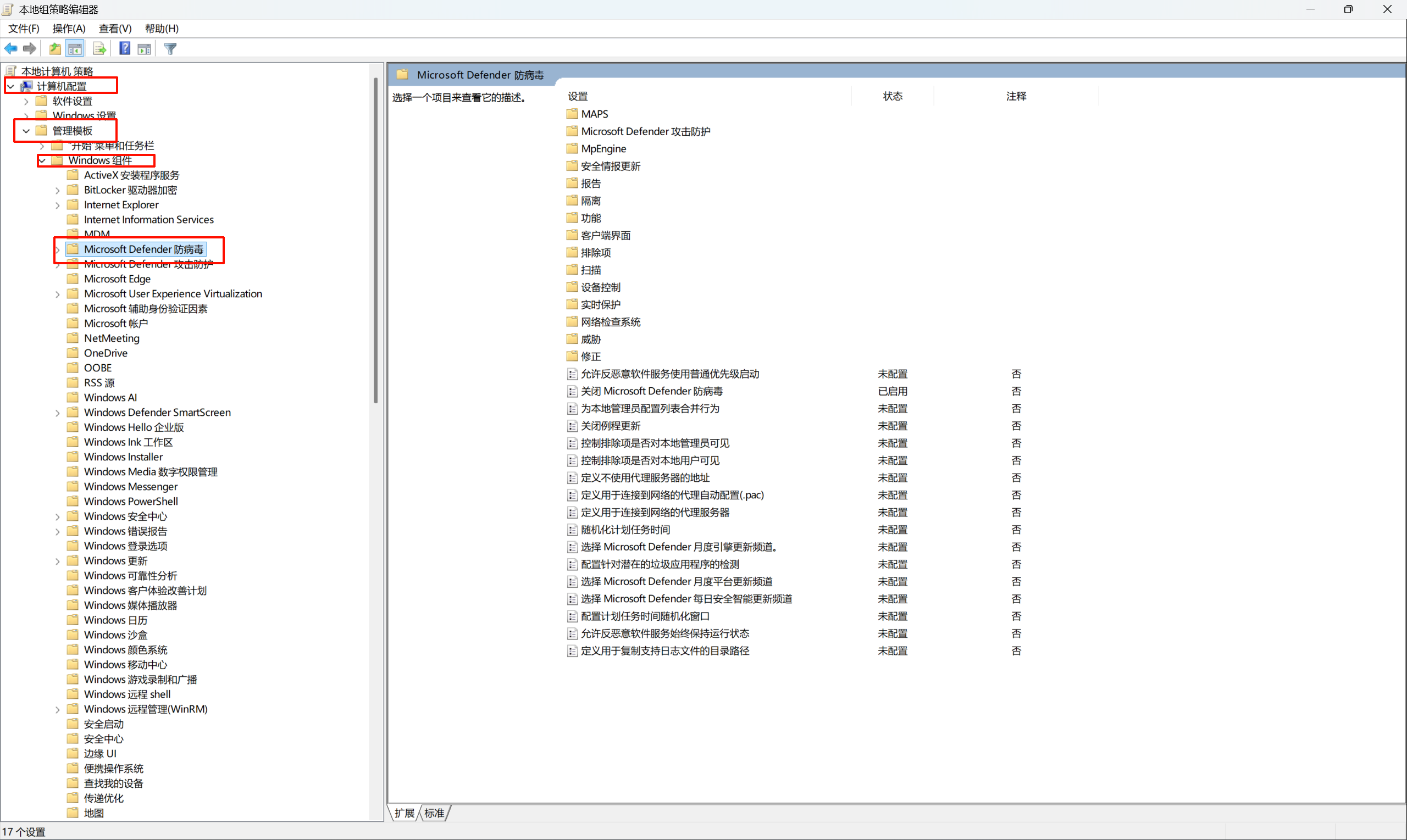This screenshot has width=1407, height=840.
Task: Click the Filter funnel toolbar icon
Action: (x=170, y=49)
